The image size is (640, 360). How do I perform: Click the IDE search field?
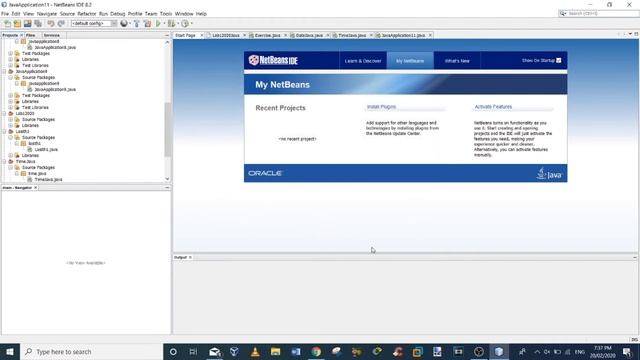(x=598, y=13)
